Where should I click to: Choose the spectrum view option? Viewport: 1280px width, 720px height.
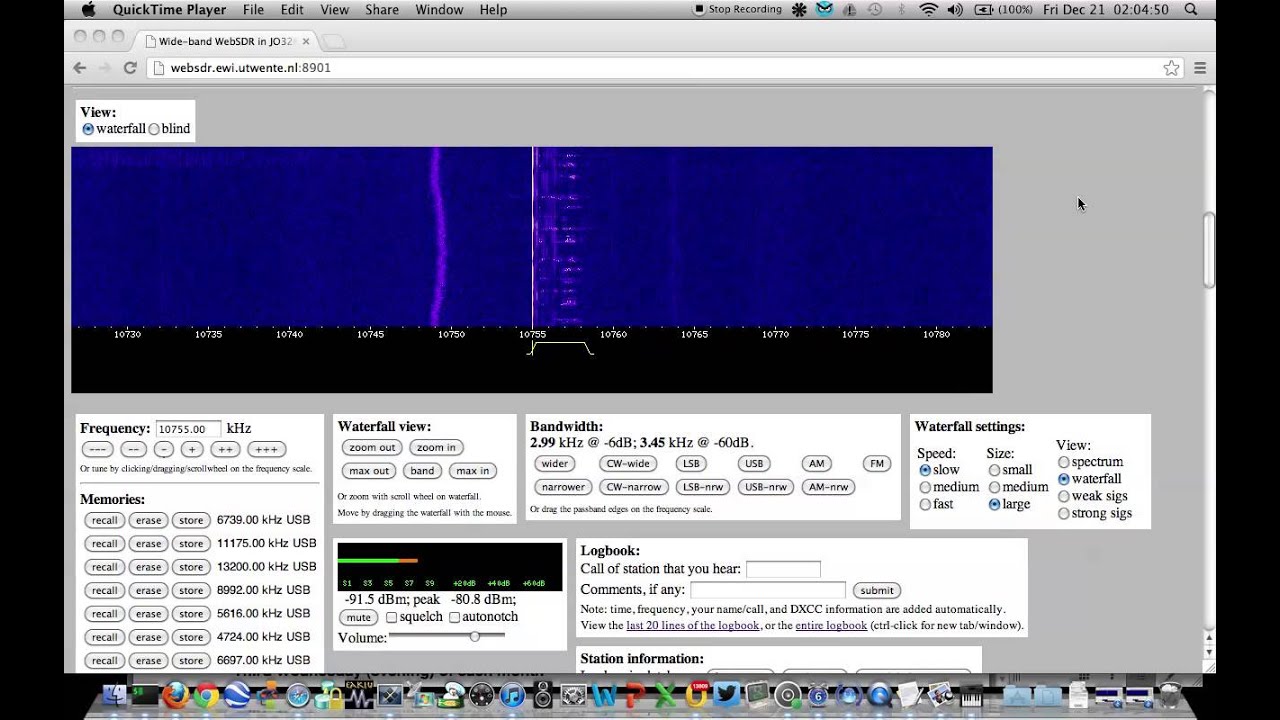[1064, 462]
